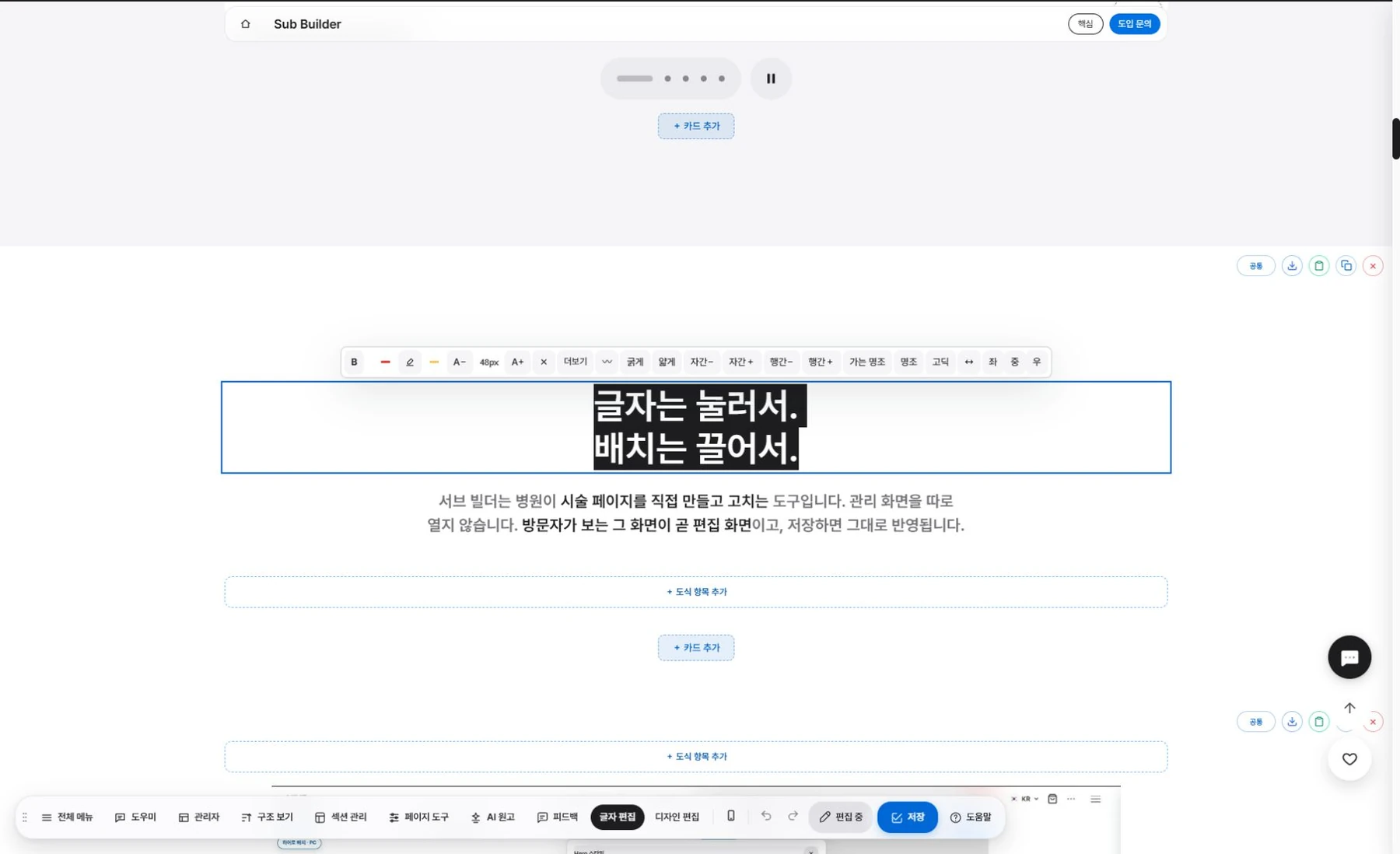Clear formatting with the × toolbar icon
The width and height of the screenshot is (1400, 854).
[544, 362]
